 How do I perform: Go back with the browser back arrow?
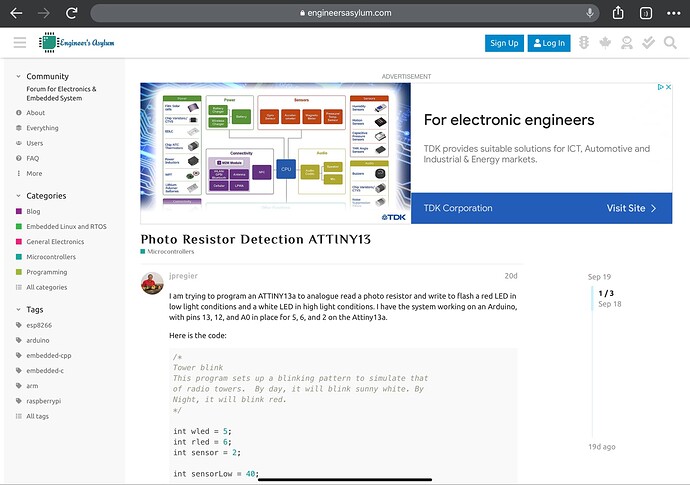coord(16,13)
